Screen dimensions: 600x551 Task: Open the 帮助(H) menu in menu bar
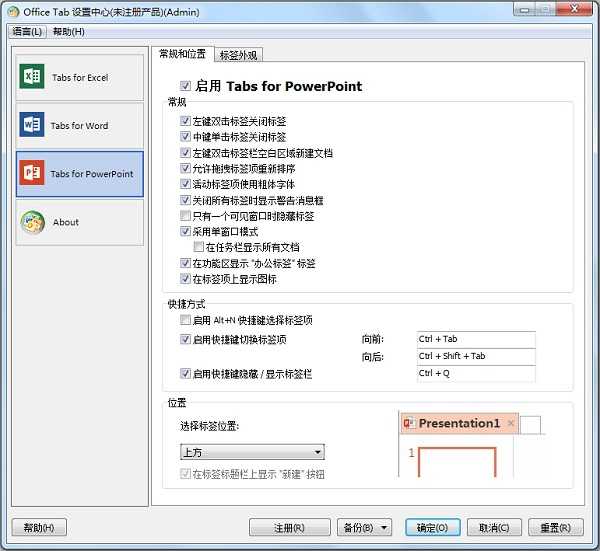coord(68,31)
